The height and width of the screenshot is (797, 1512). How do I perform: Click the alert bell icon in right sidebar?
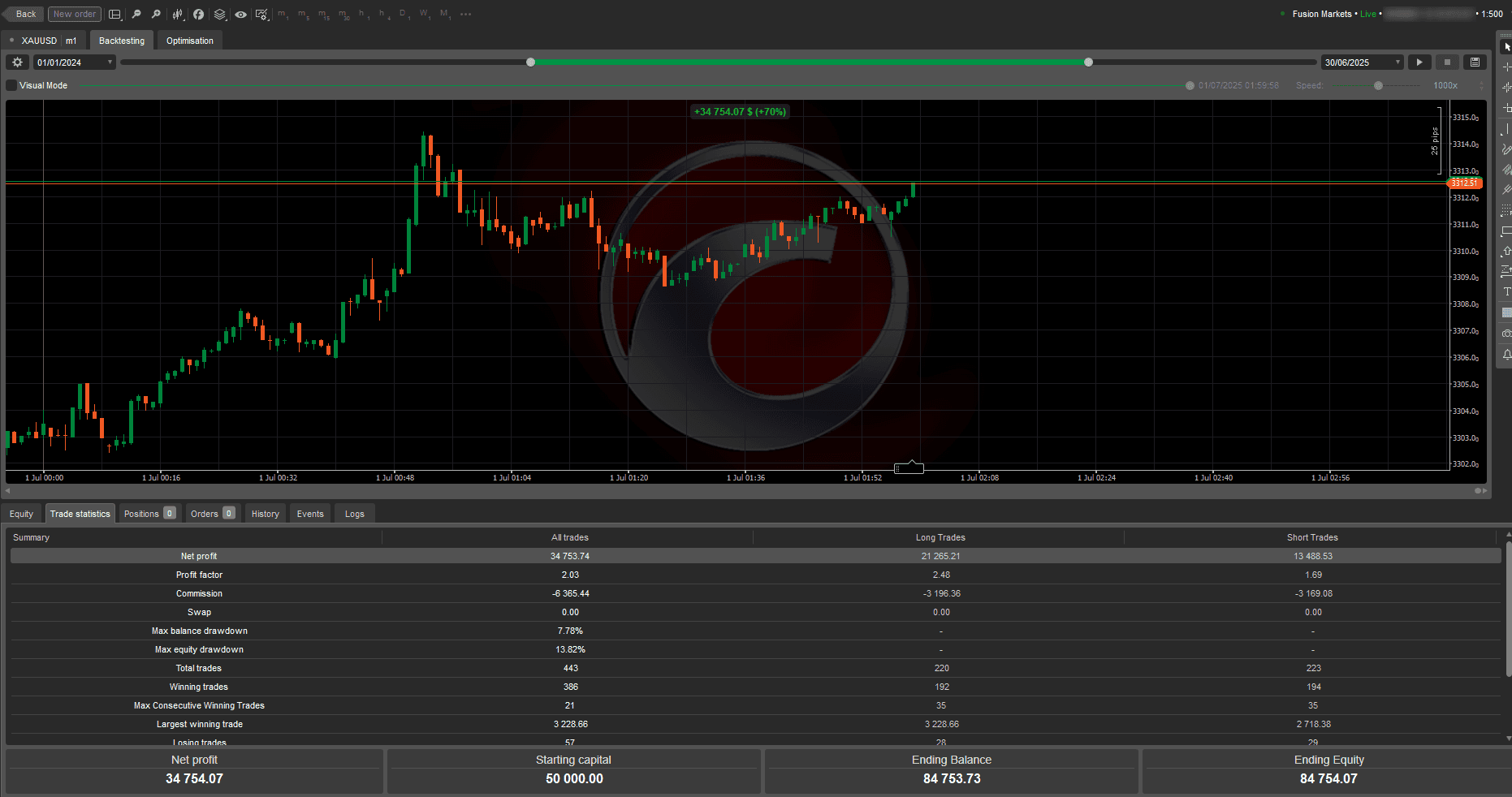(x=1506, y=355)
